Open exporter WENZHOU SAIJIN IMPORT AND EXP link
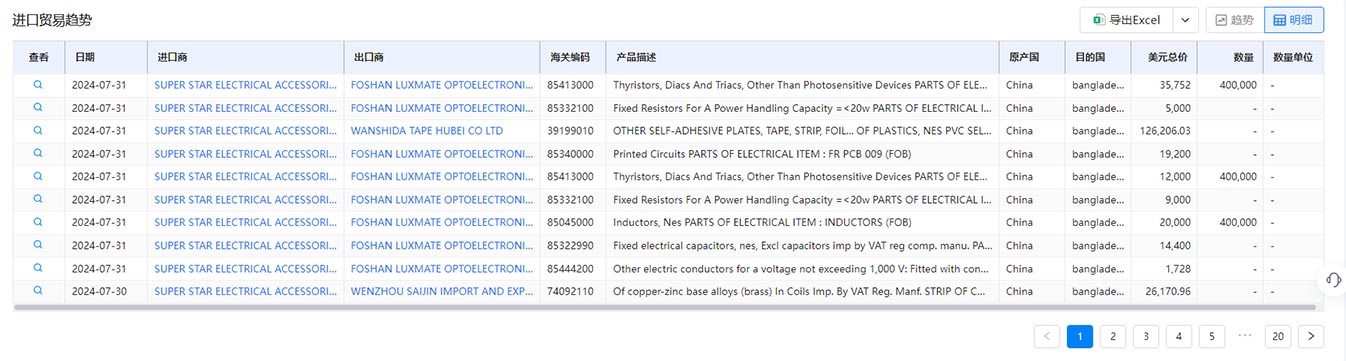 (x=443, y=292)
